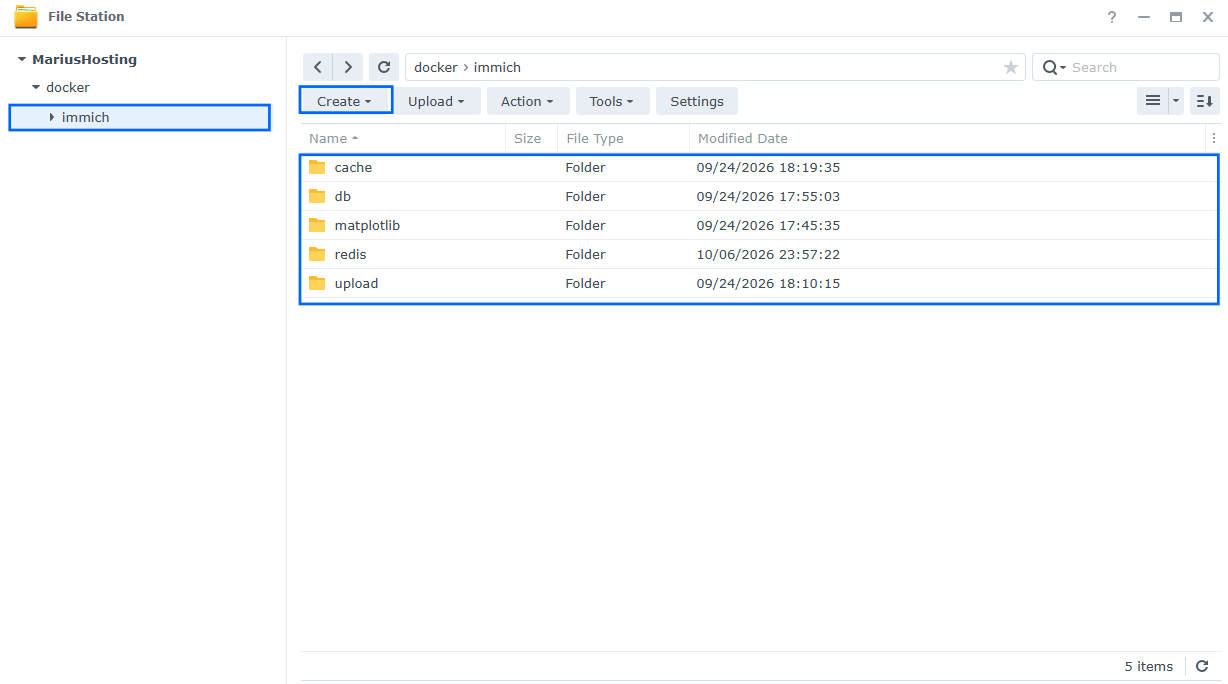Image resolution: width=1228 pixels, height=684 pixels.
Task: Click the docker segment in the path bar
Action: click(436, 67)
